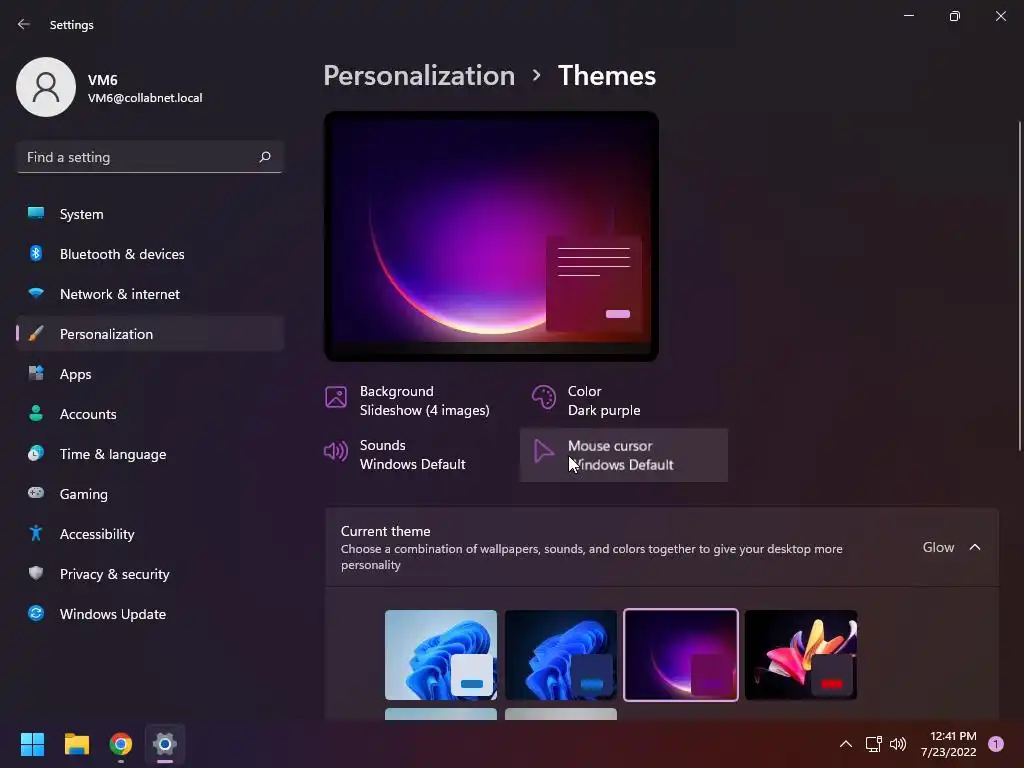Viewport: 1024px width, 768px height.
Task: Open the volume tray icon
Action: coord(898,744)
